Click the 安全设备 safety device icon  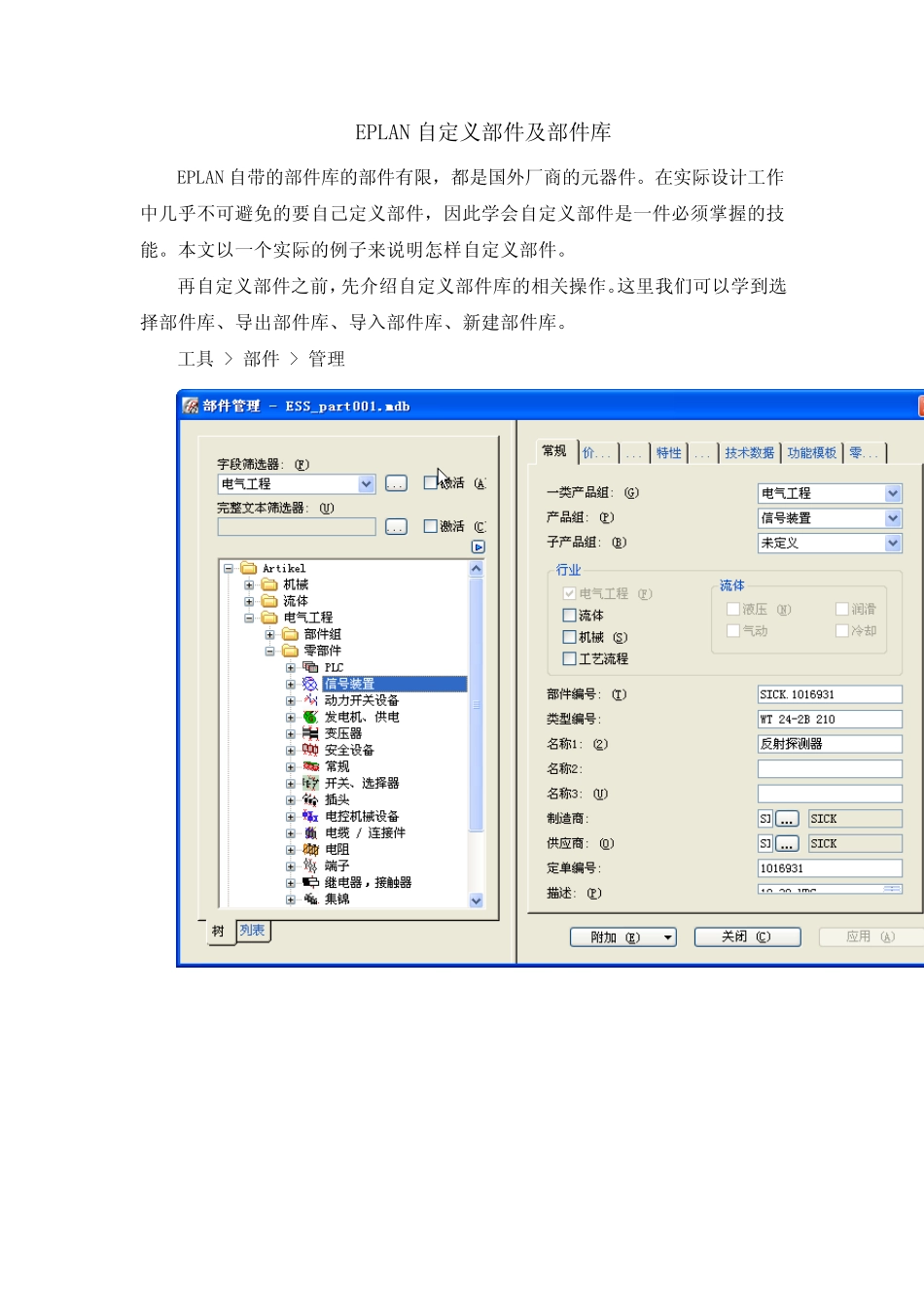[x=310, y=750]
